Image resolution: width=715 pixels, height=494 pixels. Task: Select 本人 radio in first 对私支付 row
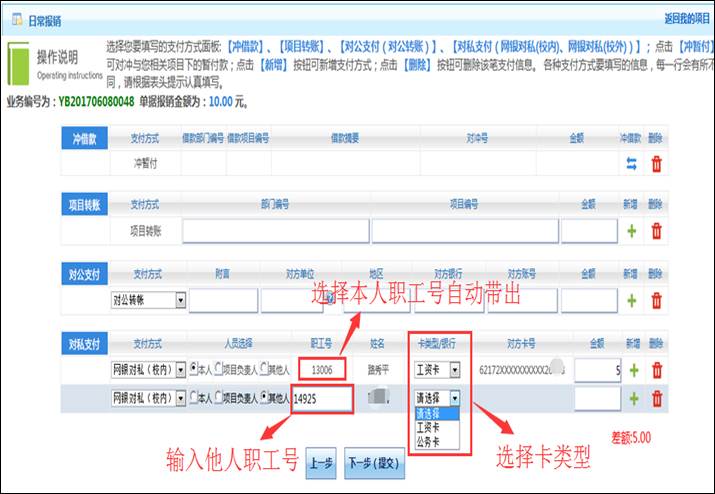coord(193,370)
